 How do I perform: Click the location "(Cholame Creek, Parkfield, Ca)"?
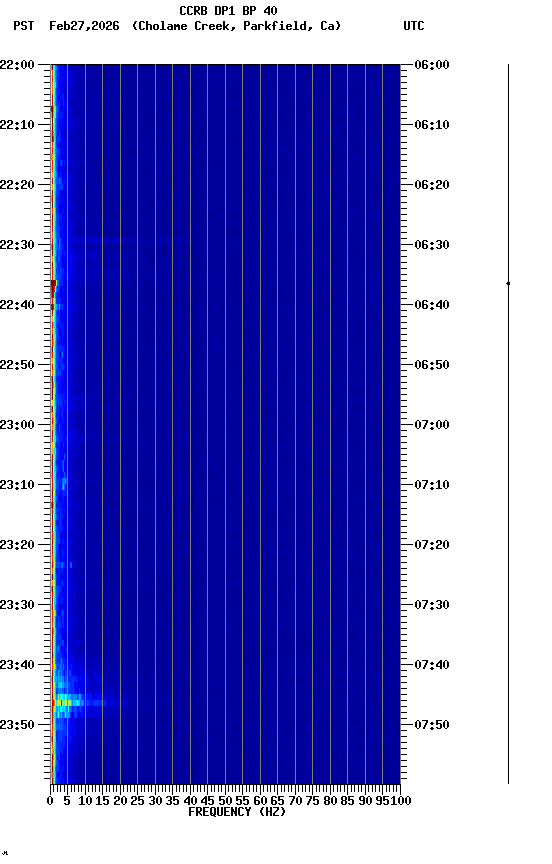(236, 26)
